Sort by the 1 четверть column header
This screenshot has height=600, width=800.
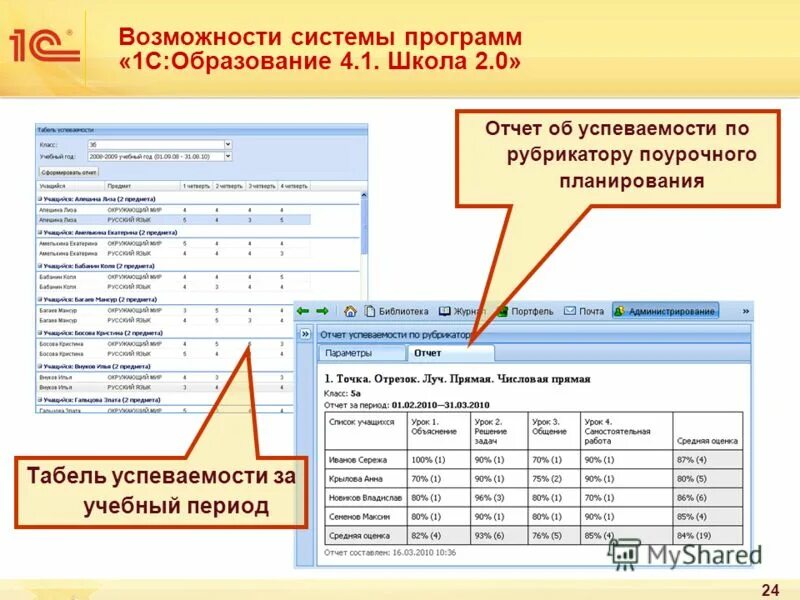196,186
